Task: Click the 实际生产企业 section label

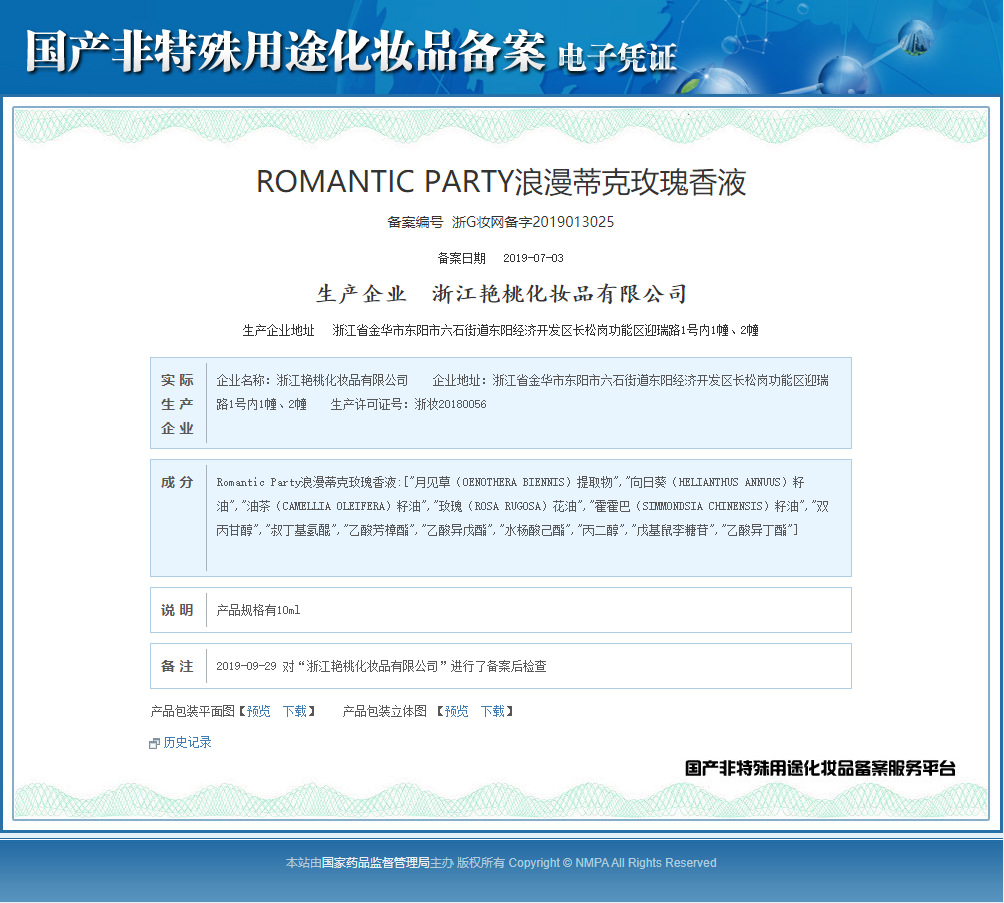Action: click(x=177, y=404)
